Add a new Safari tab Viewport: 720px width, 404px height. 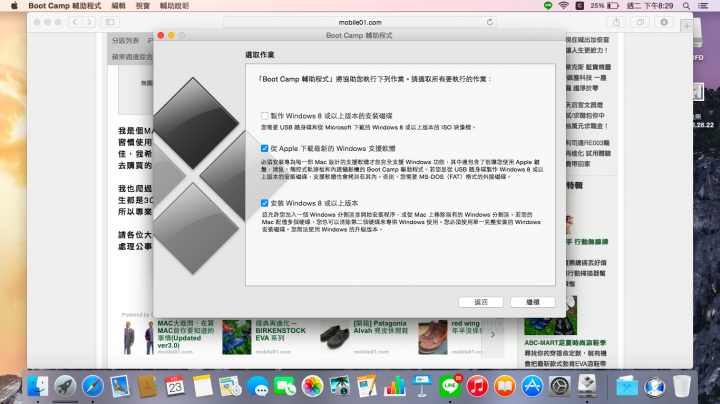(x=687, y=26)
